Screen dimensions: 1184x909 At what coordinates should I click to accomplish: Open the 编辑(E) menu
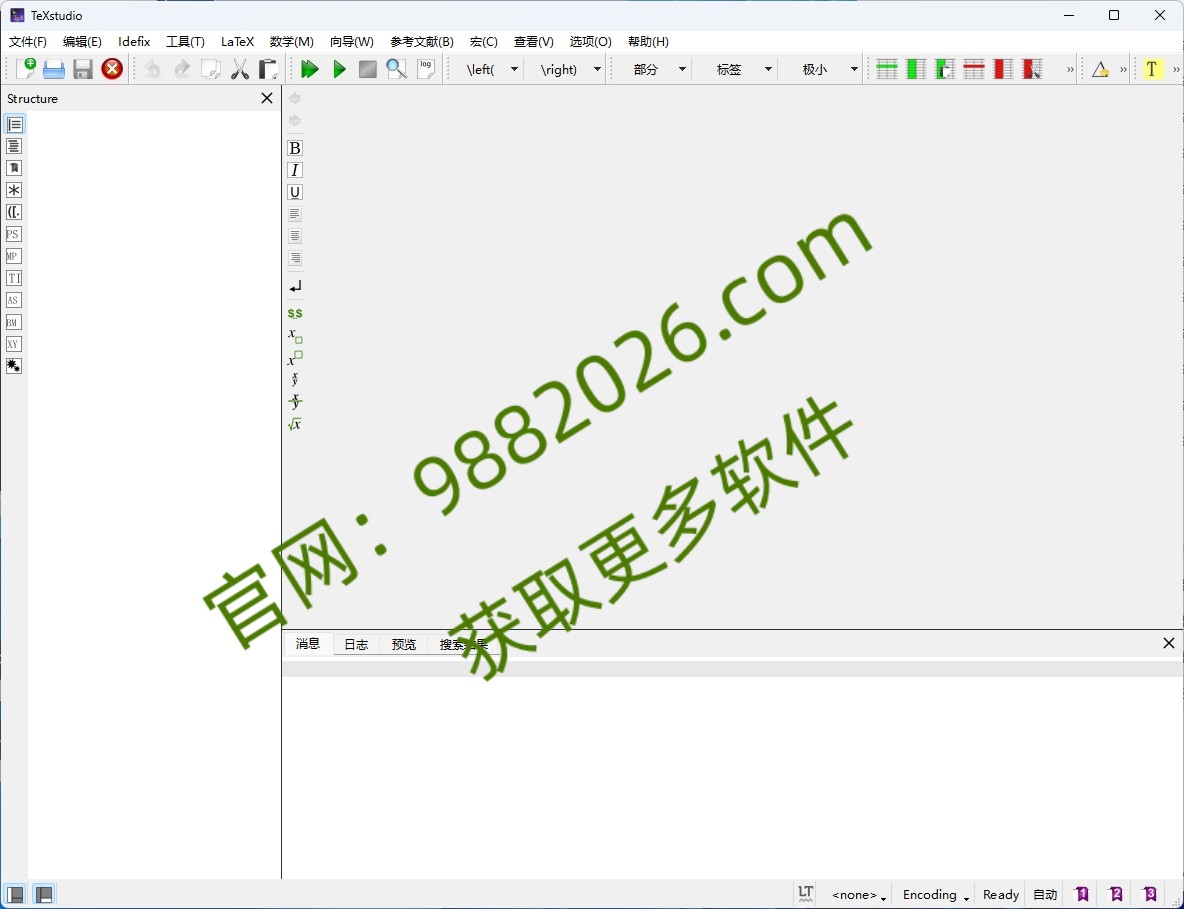click(x=82, y=42)
